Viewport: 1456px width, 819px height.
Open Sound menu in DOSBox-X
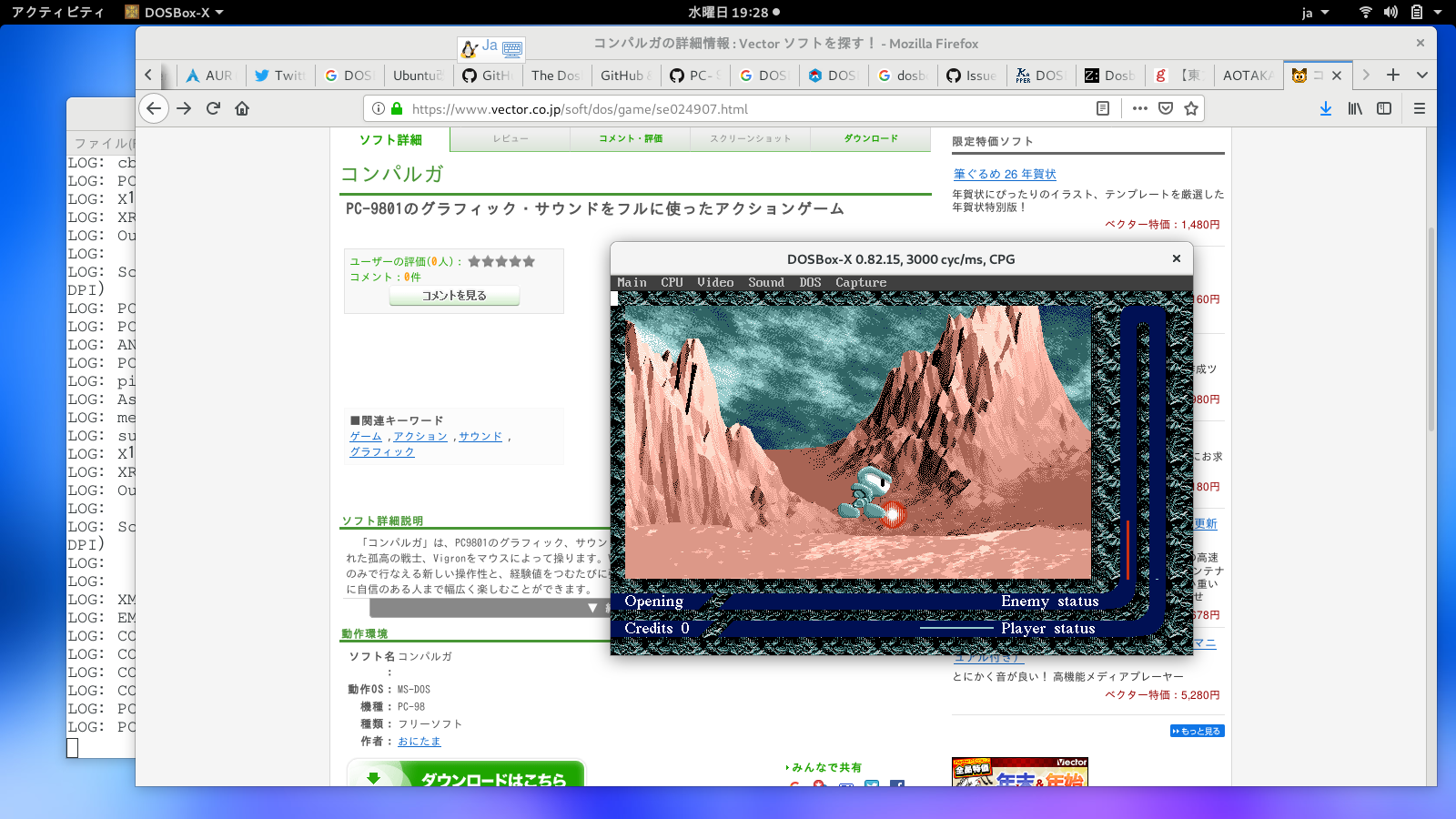(766, 283)
